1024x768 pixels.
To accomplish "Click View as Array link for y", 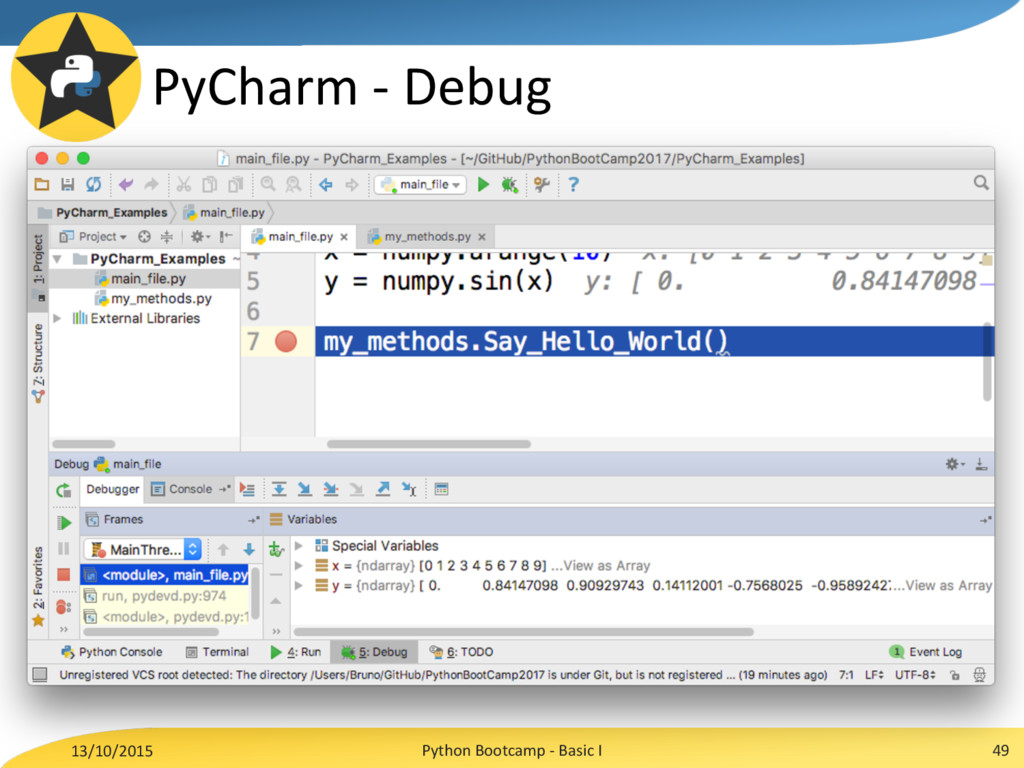I will [x=948, y=586].
